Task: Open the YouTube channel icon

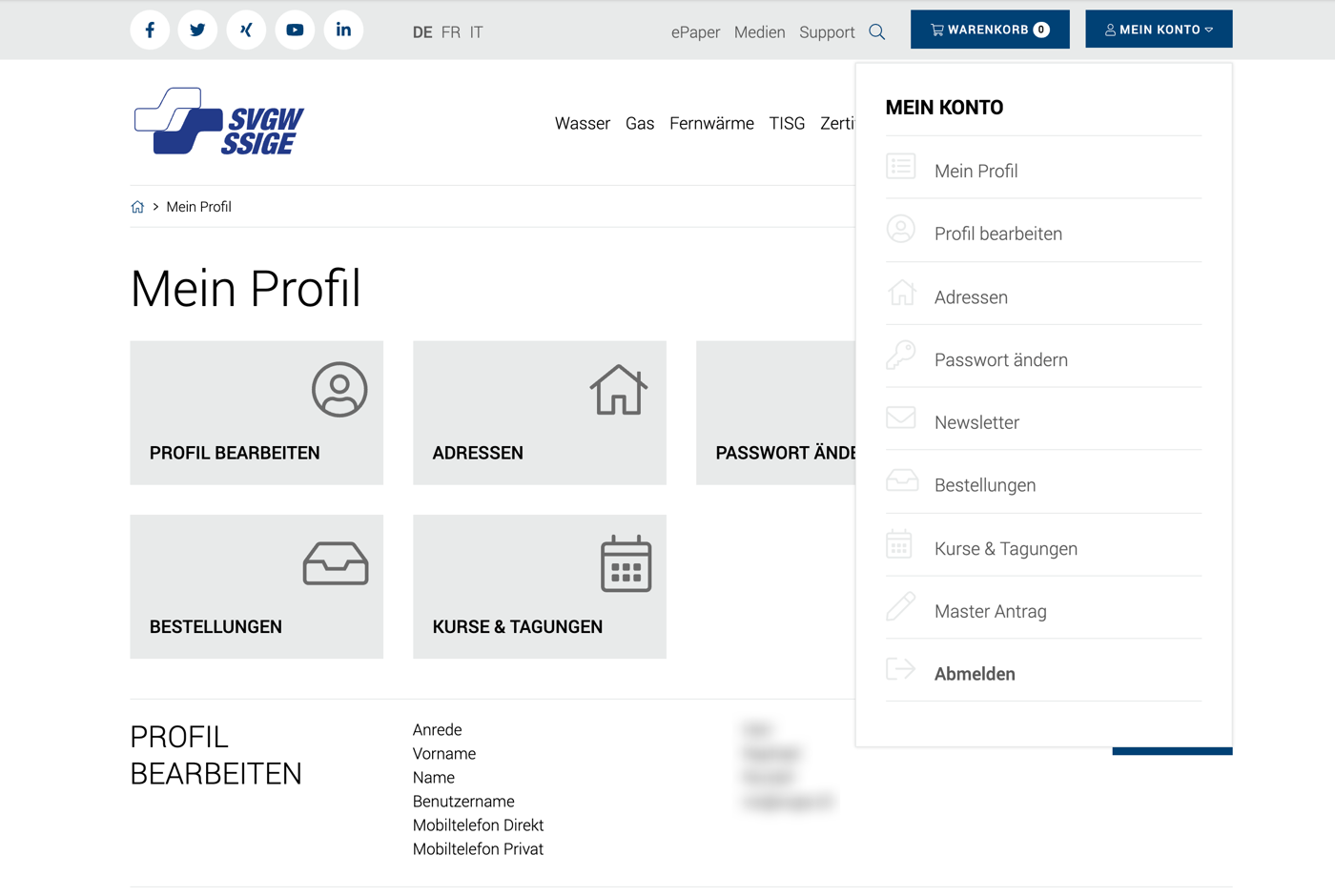Action: tap(295, 30)
